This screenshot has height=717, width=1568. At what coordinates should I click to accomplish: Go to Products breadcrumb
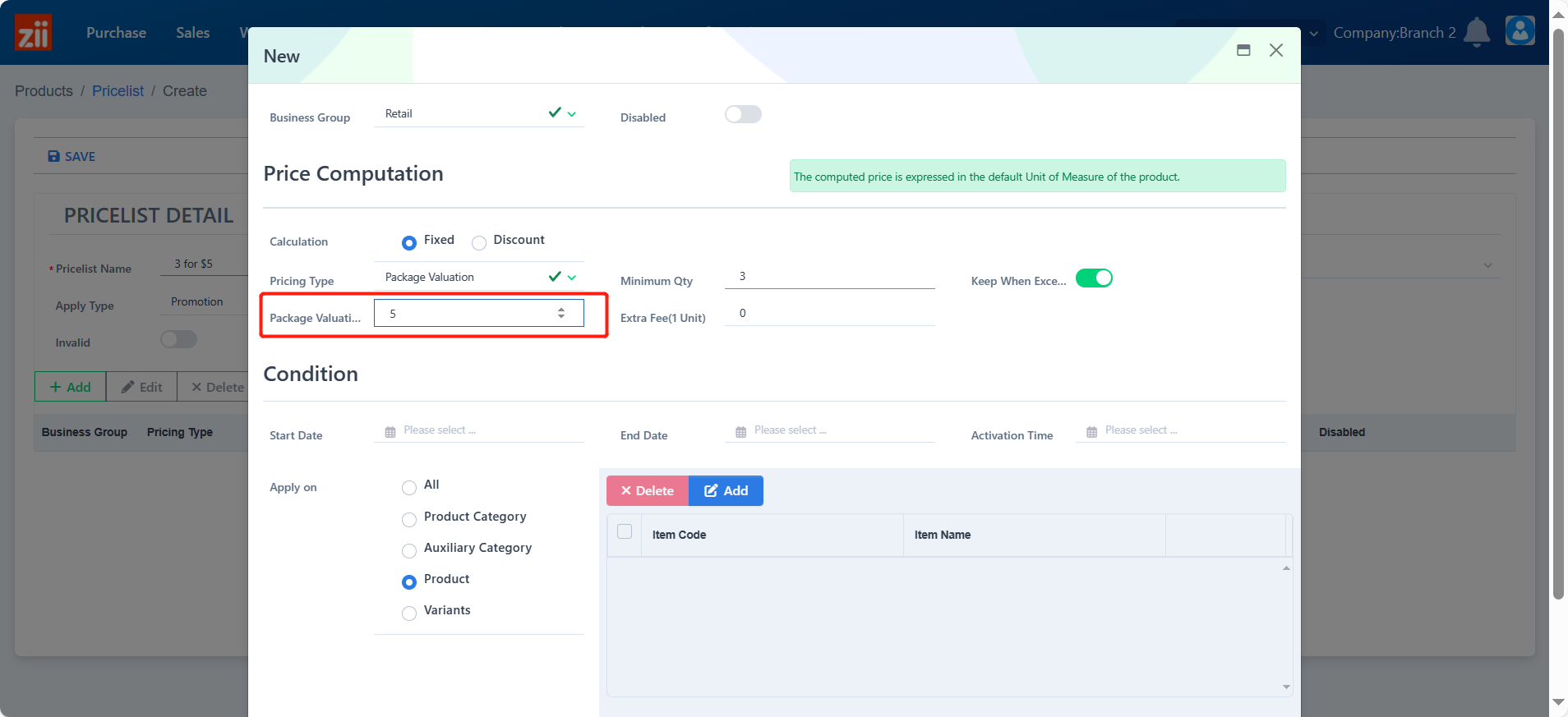coord(44,91)
